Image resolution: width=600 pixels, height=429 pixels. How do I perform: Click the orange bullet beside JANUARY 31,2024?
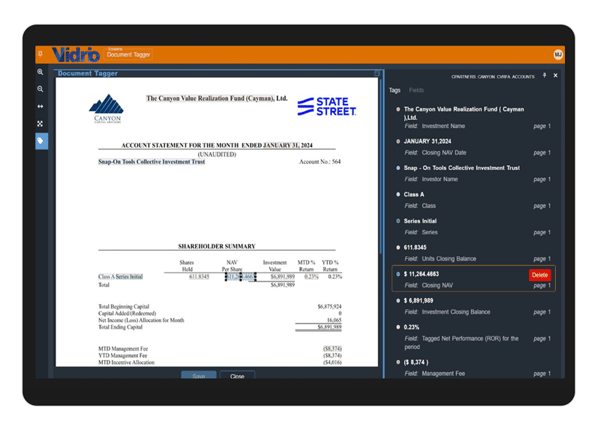coord(398,142)
